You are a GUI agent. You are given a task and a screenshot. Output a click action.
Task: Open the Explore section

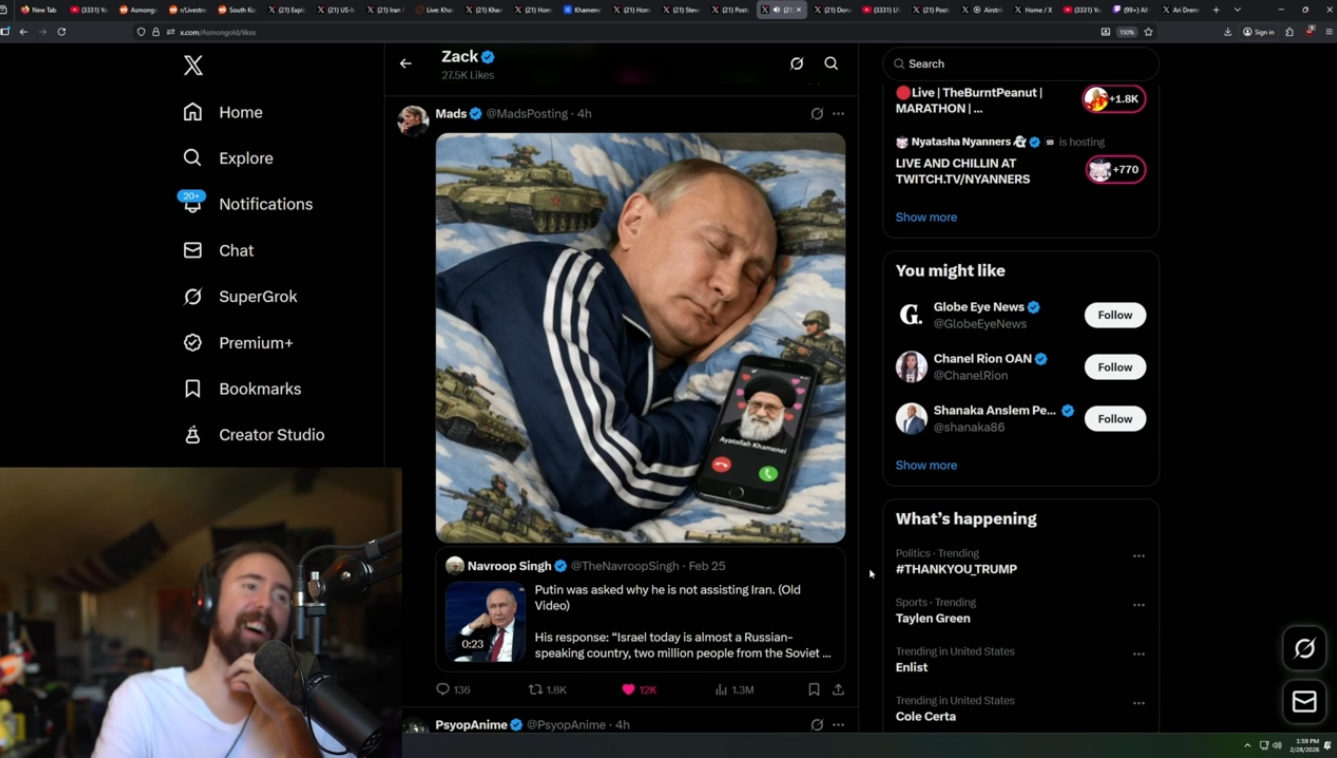pos(228,158)
